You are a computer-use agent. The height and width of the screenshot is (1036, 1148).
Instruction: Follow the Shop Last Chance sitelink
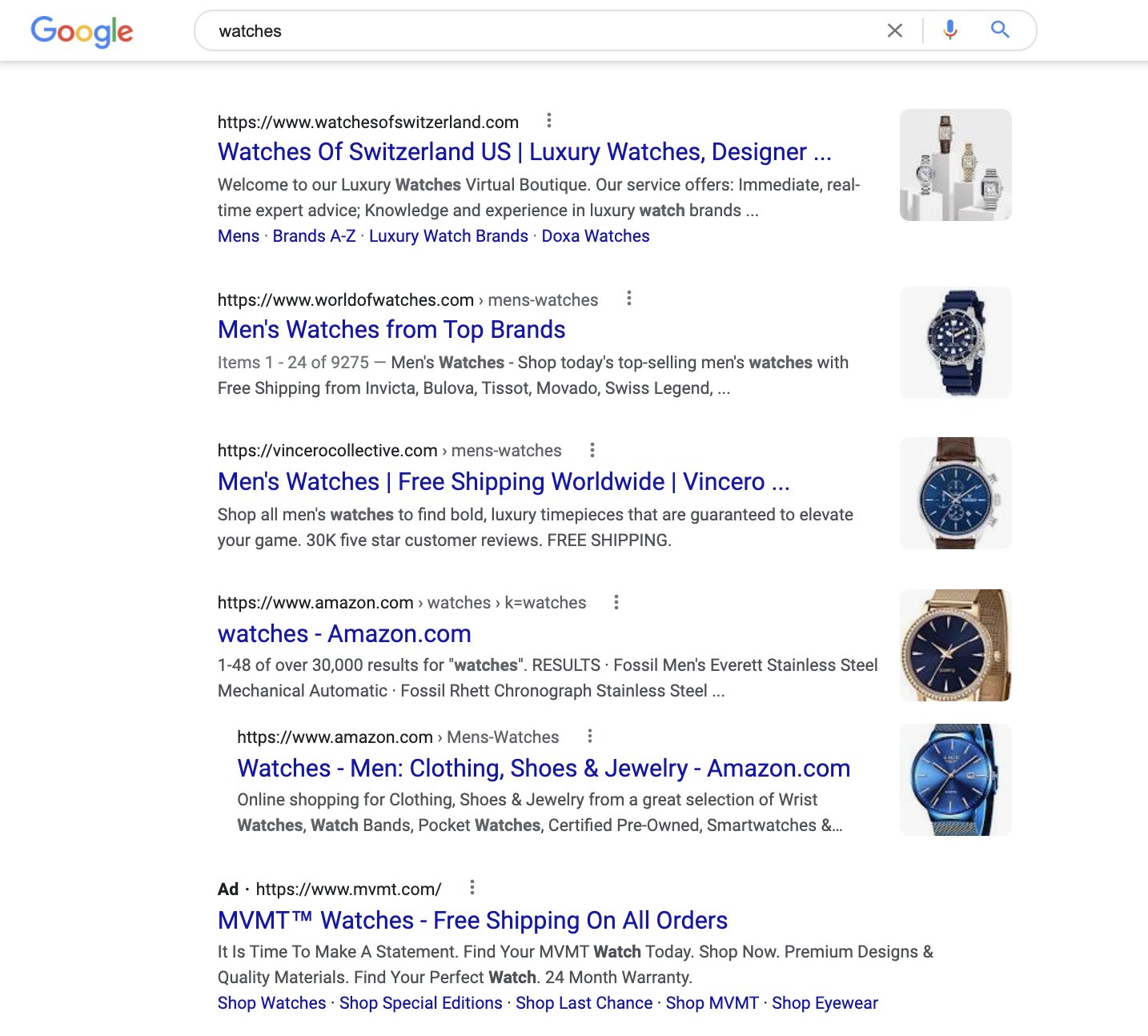(584, 1003)
